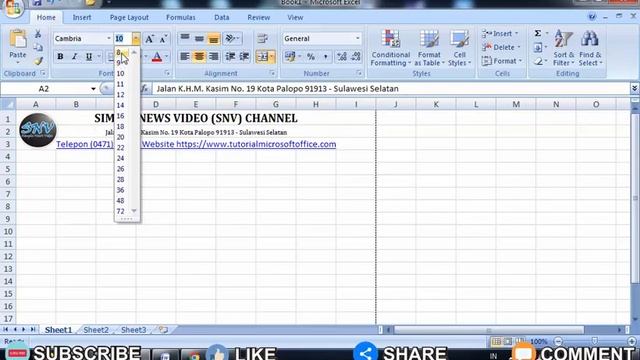Choose font size 20 from list
The height and width of the screenshot is (360, 640).
click(120, 137)
